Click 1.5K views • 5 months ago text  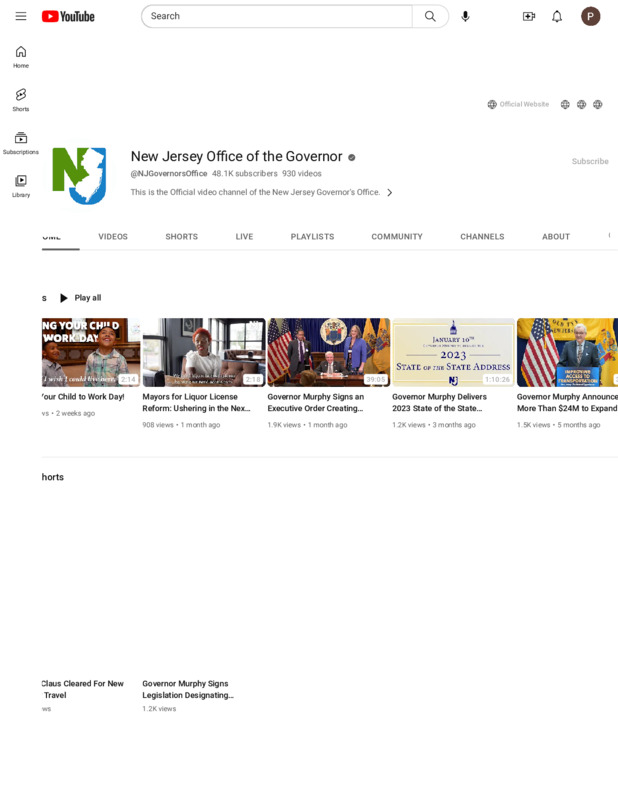(558, 424)
